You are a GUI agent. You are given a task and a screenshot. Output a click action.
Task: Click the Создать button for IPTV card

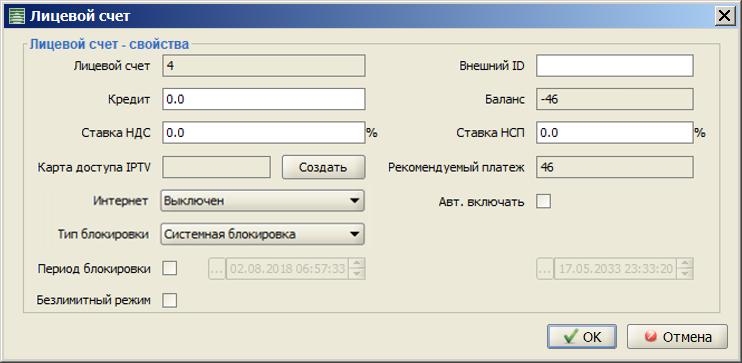[324, 168]
